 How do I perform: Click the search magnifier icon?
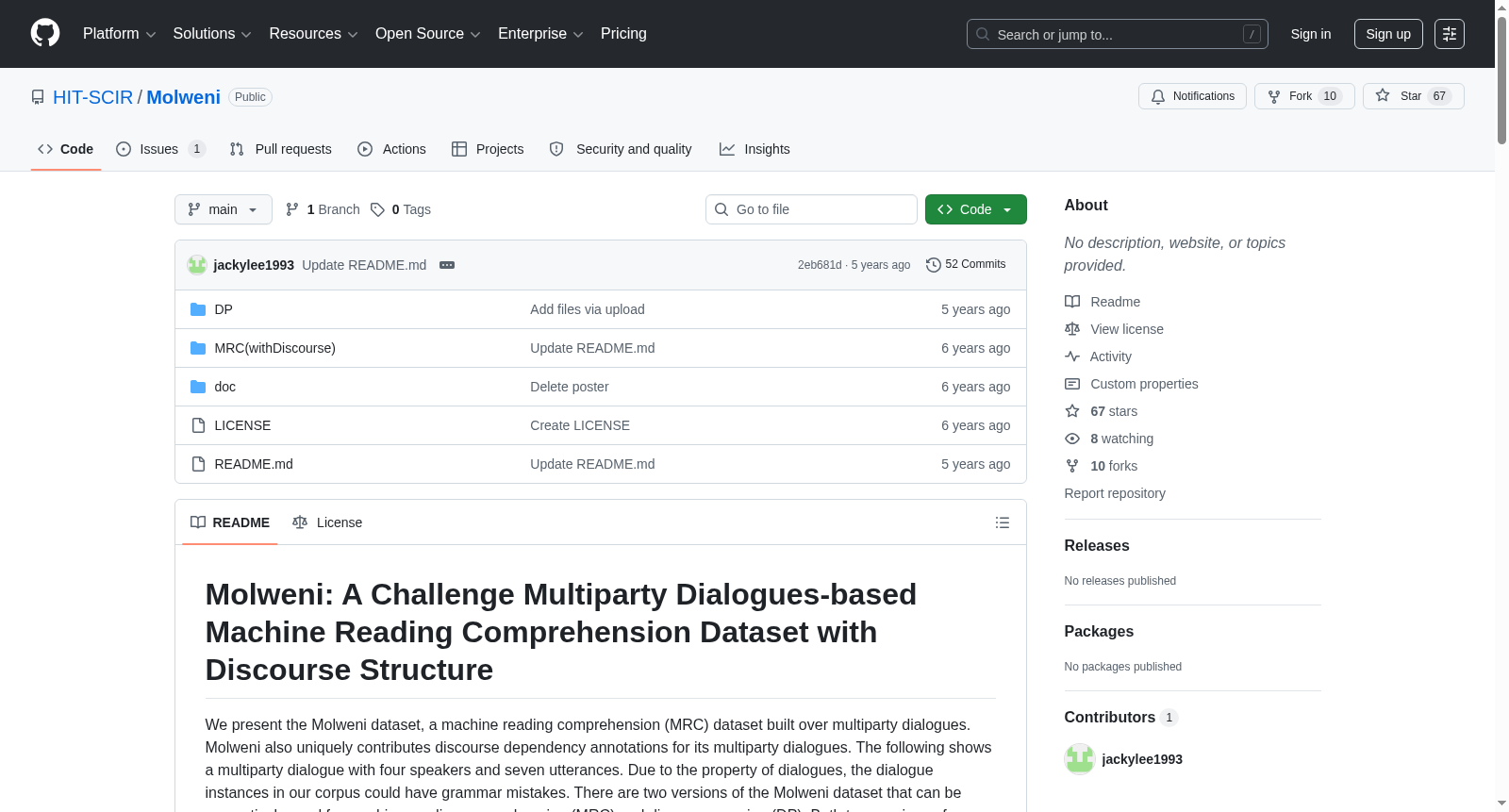(983, 34)
